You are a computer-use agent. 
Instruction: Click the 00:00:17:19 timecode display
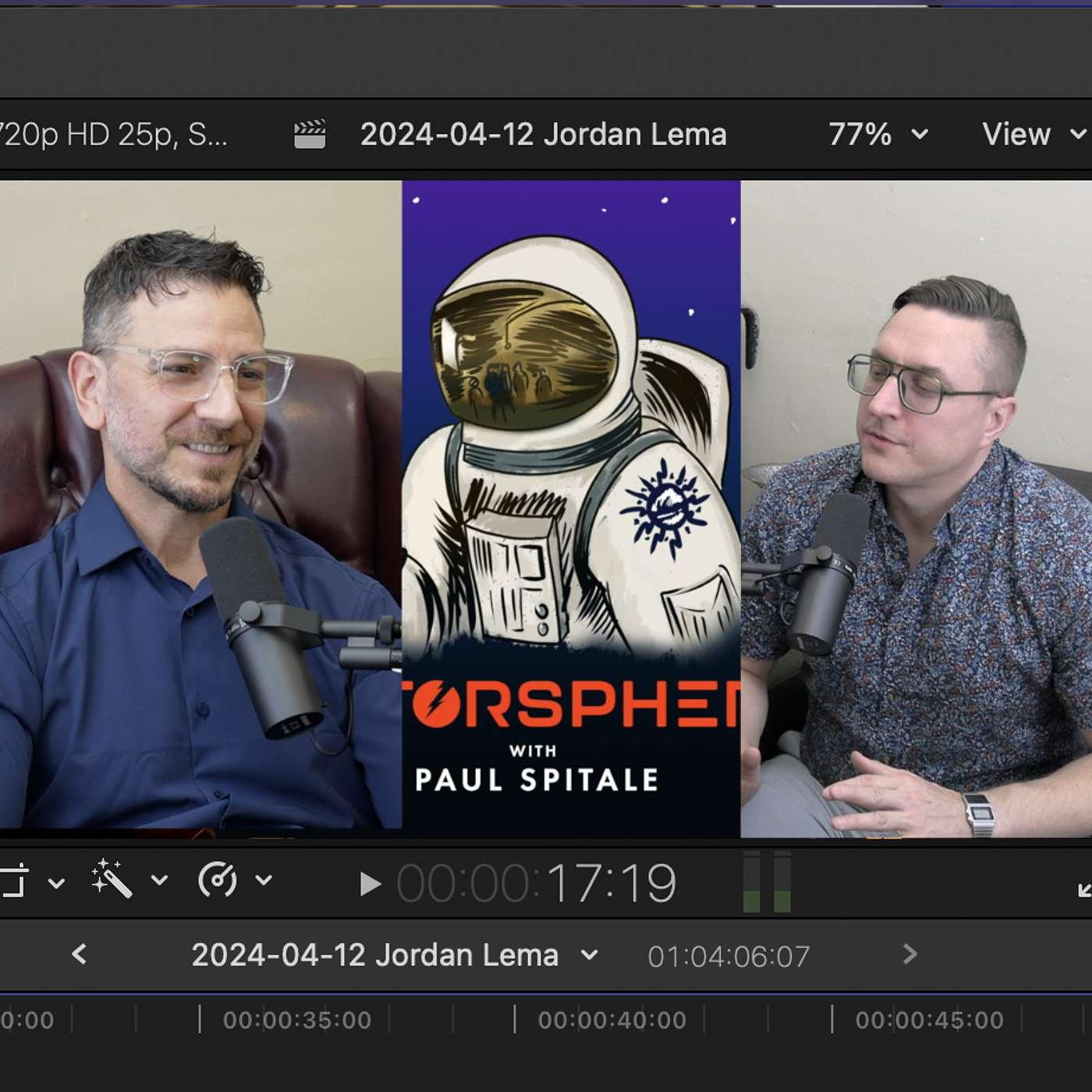(x=536, y=884)
